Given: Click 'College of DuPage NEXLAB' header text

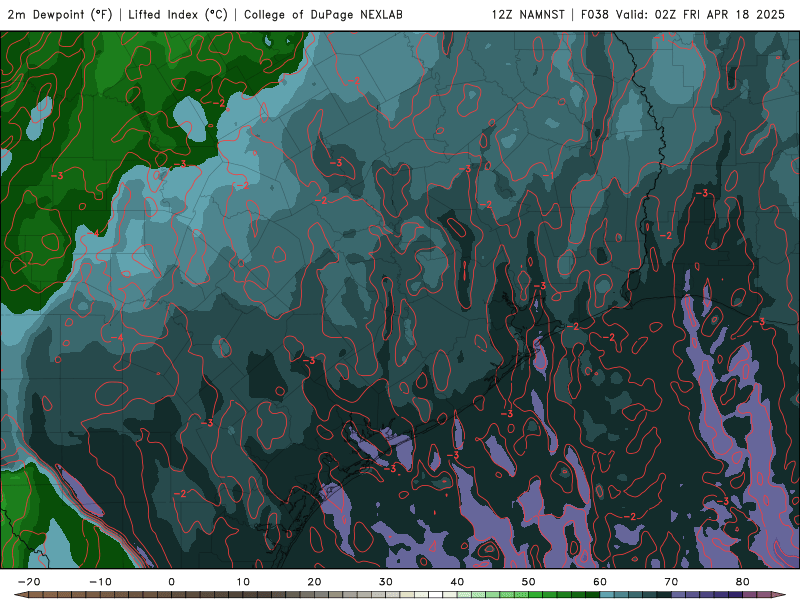Looking at the screenshot, I should (x=323, y=15).
